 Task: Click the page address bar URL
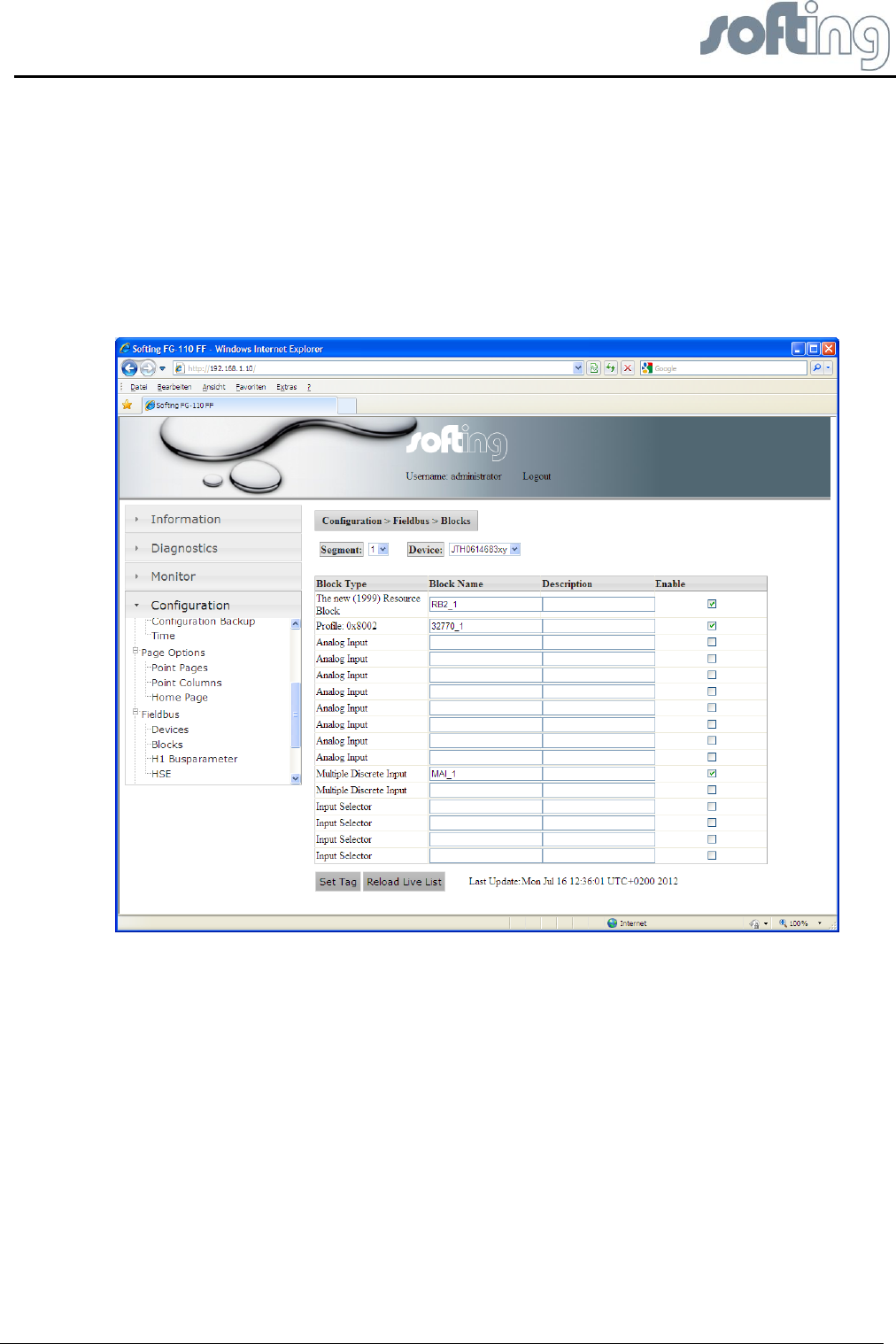372,368
